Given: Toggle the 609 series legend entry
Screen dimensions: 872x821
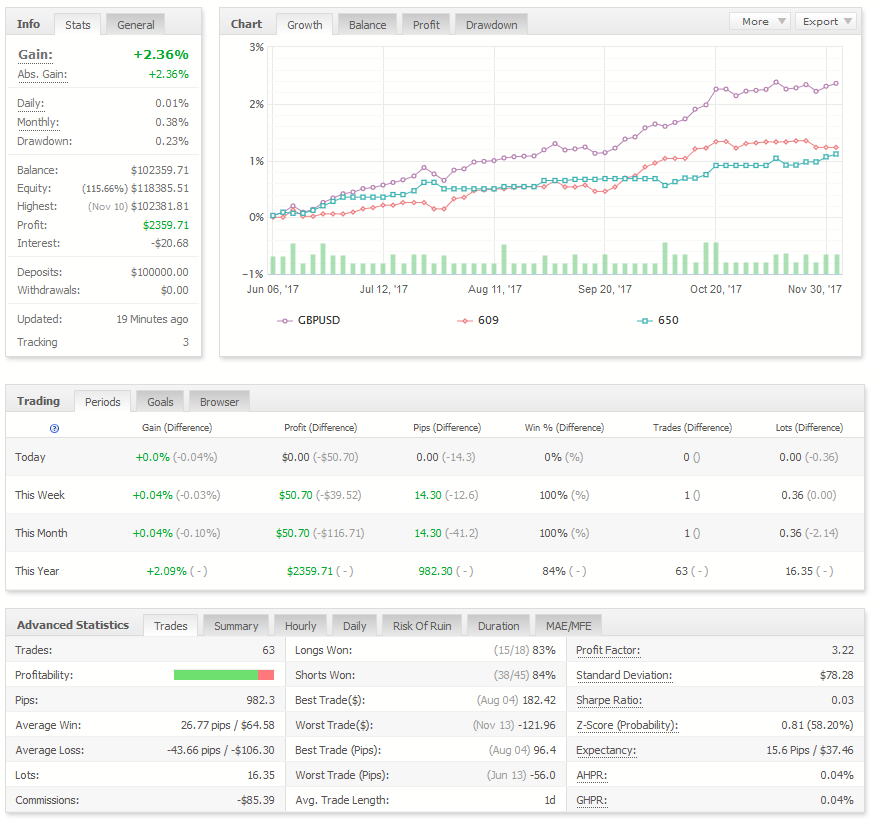Looking at the screenshot, I should (478, 320).
